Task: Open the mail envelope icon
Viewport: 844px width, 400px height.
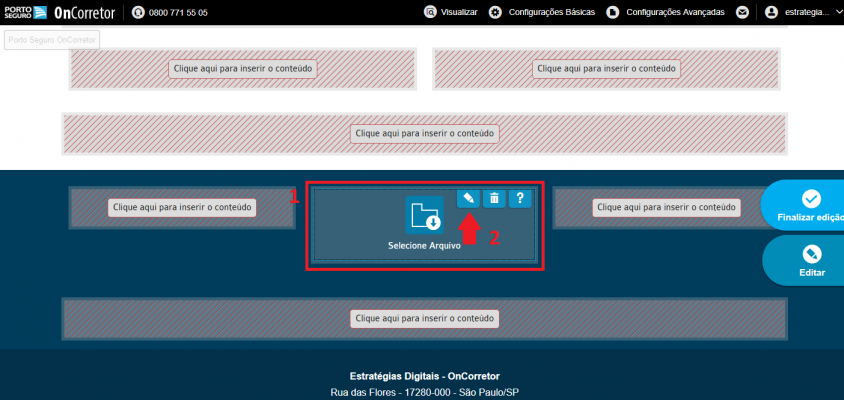Action: (743, 12)
